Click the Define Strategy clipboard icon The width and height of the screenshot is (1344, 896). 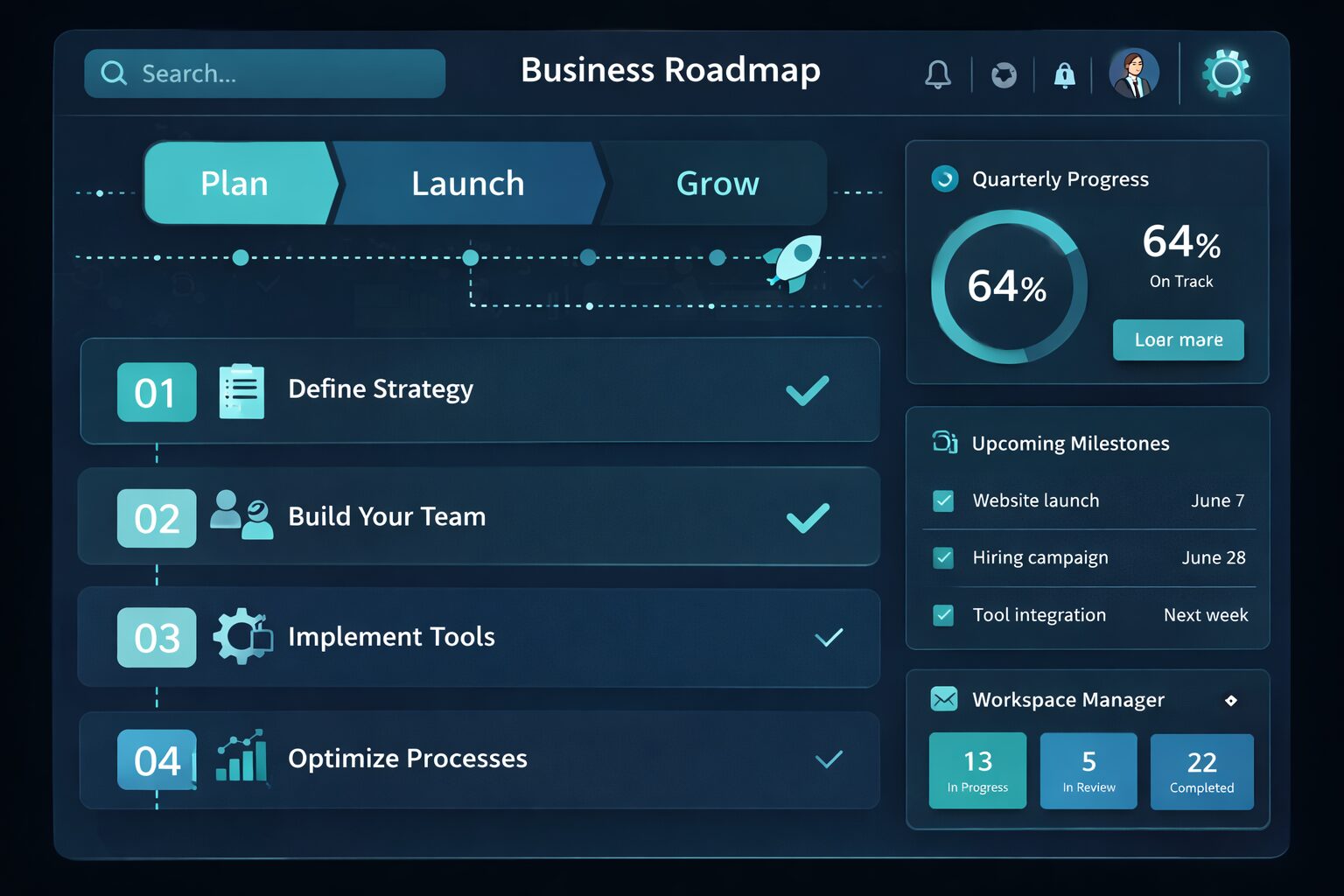[241, 391]
